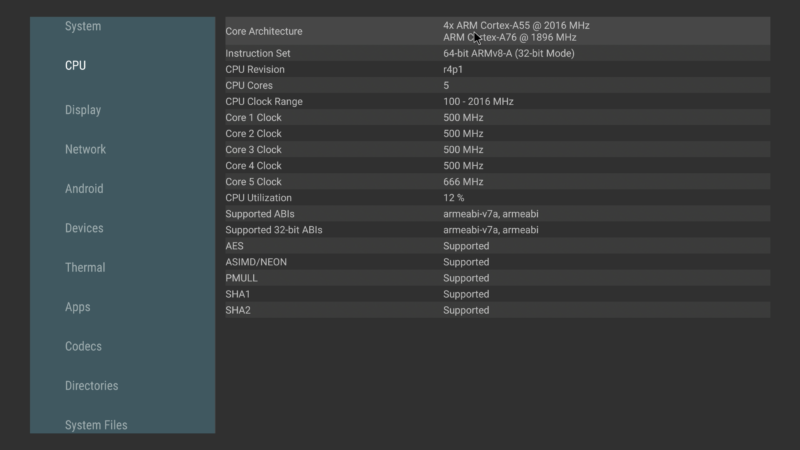Select the Instruction Set row
Viewport: 800px width, 450px height.
(497, 53)
